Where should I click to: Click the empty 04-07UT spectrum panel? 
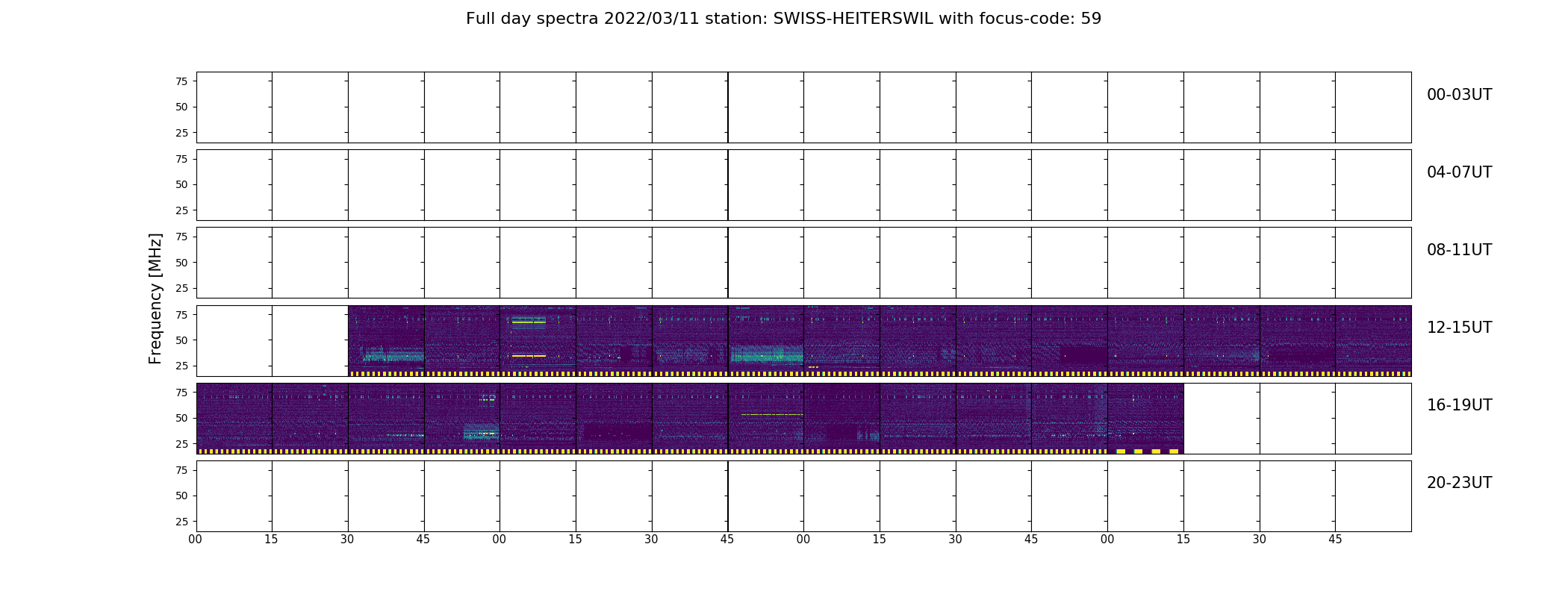pyautogui.click(x=803, y=185)
